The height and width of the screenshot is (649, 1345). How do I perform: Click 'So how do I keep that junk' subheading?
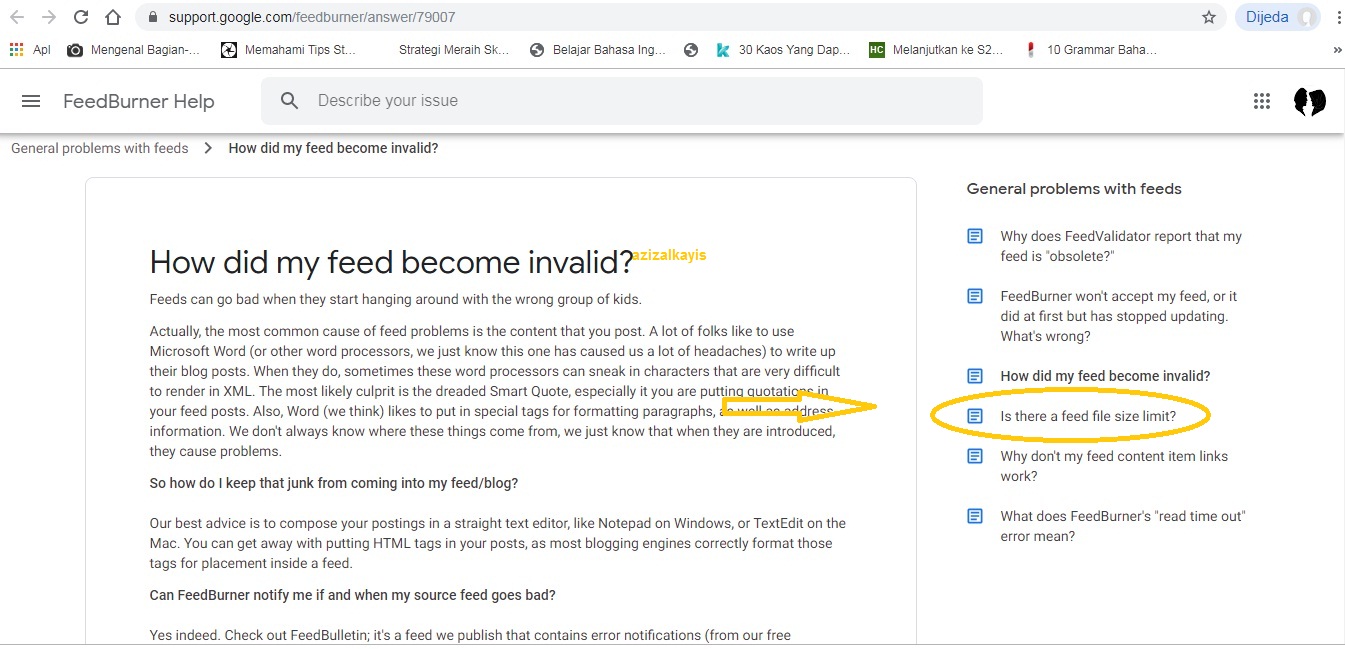coord(334,483)
